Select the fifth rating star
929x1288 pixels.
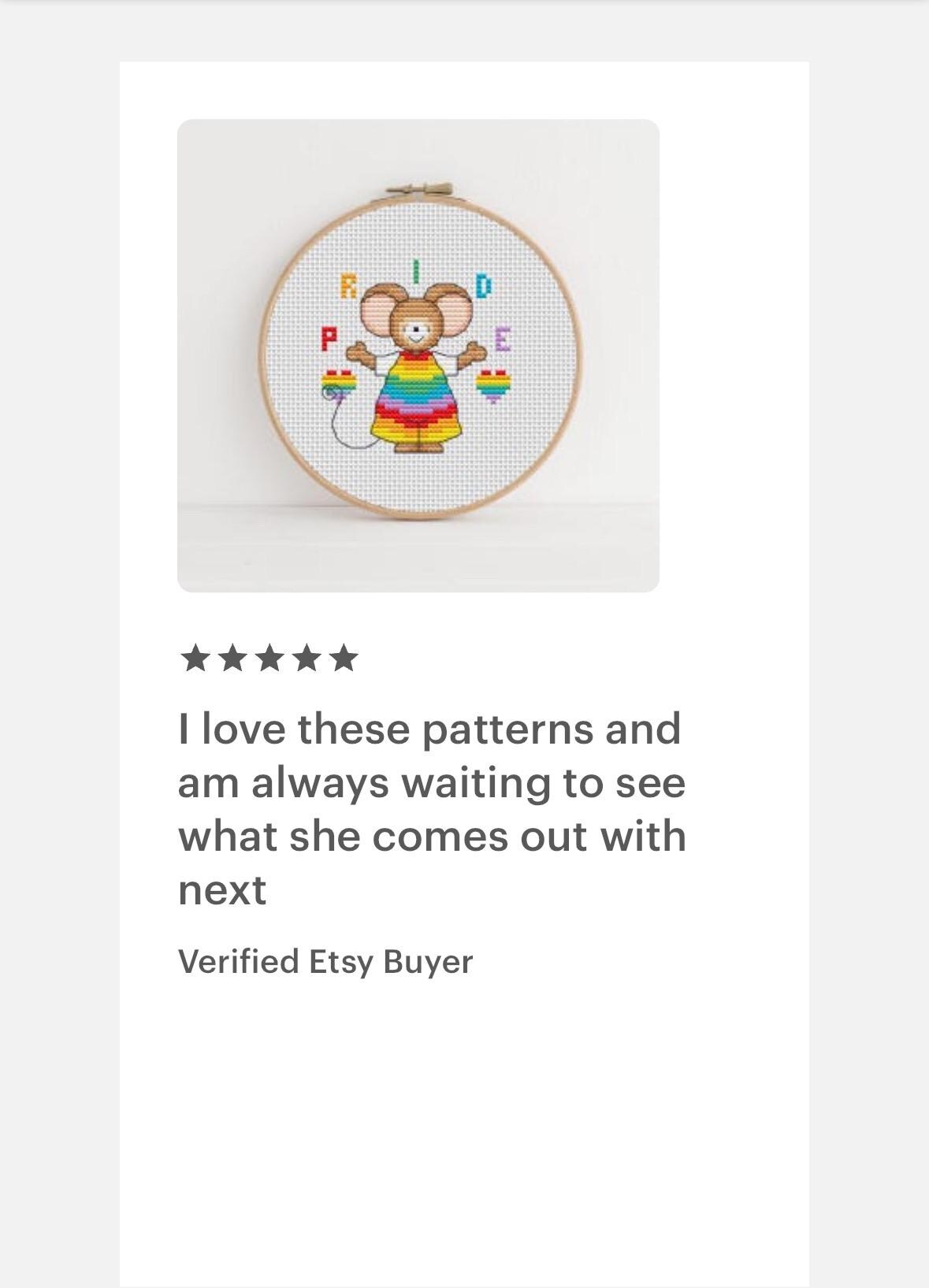pos(343,658)
